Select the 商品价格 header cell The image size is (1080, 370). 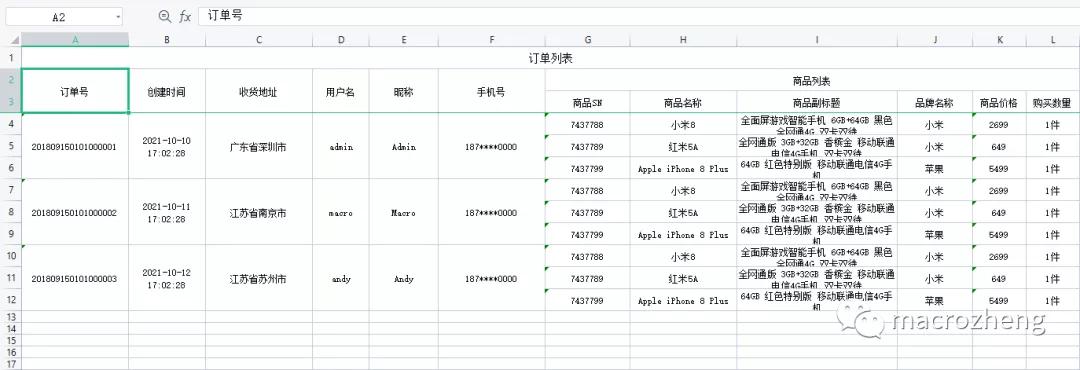coord(999,102)
